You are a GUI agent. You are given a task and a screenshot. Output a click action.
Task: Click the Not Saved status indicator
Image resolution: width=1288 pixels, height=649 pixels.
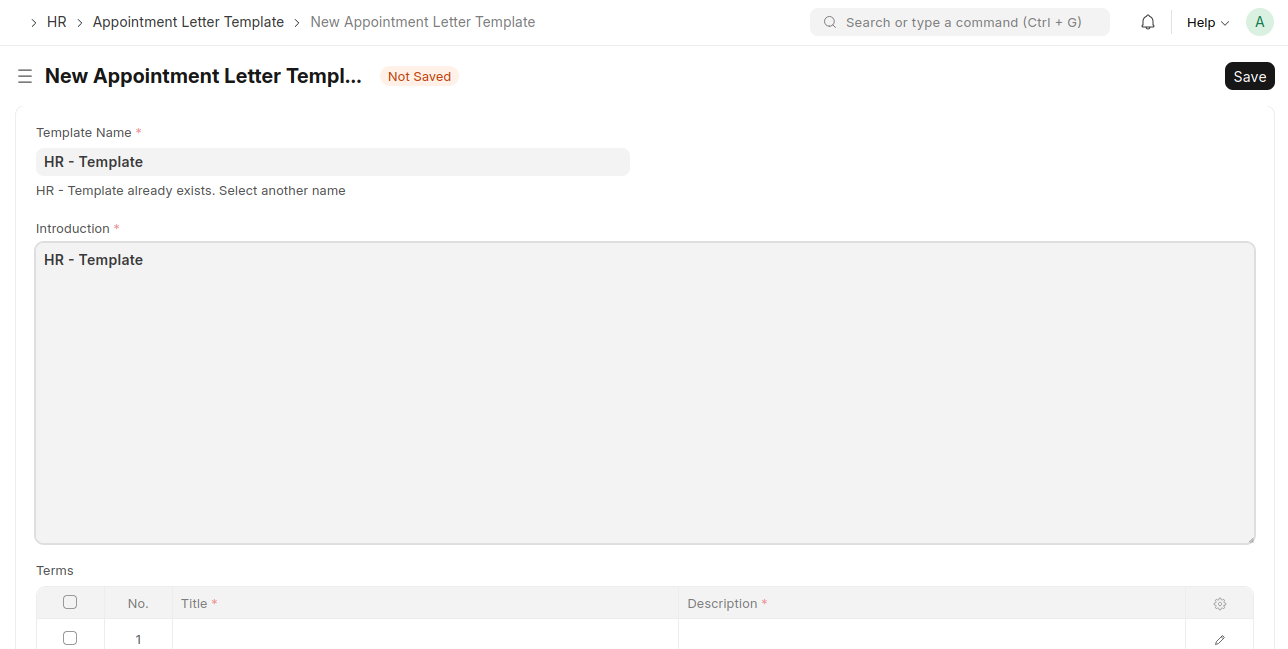(x=419, y=77)
